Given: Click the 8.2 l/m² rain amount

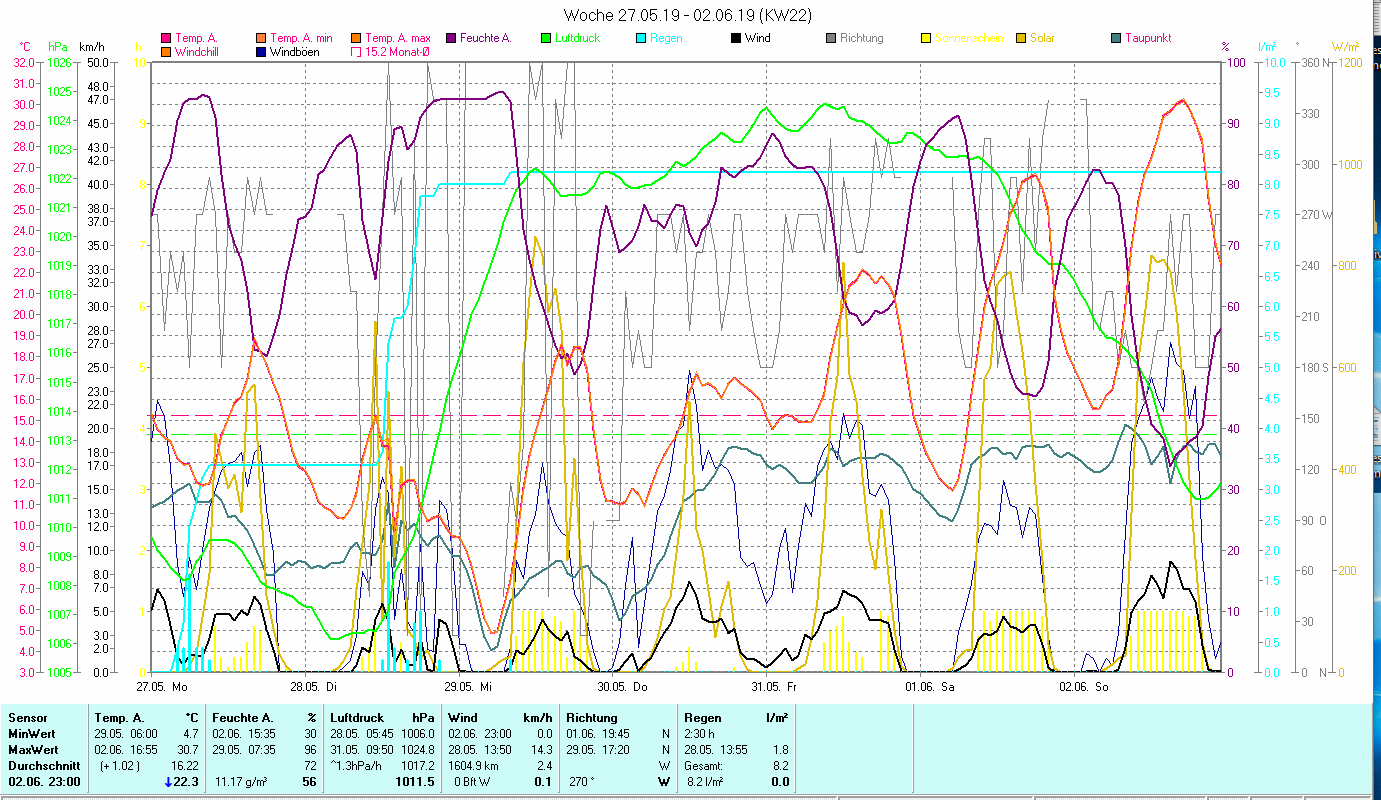Looking at the screenshot, I should pyautogui.click(x=705, y=782).
